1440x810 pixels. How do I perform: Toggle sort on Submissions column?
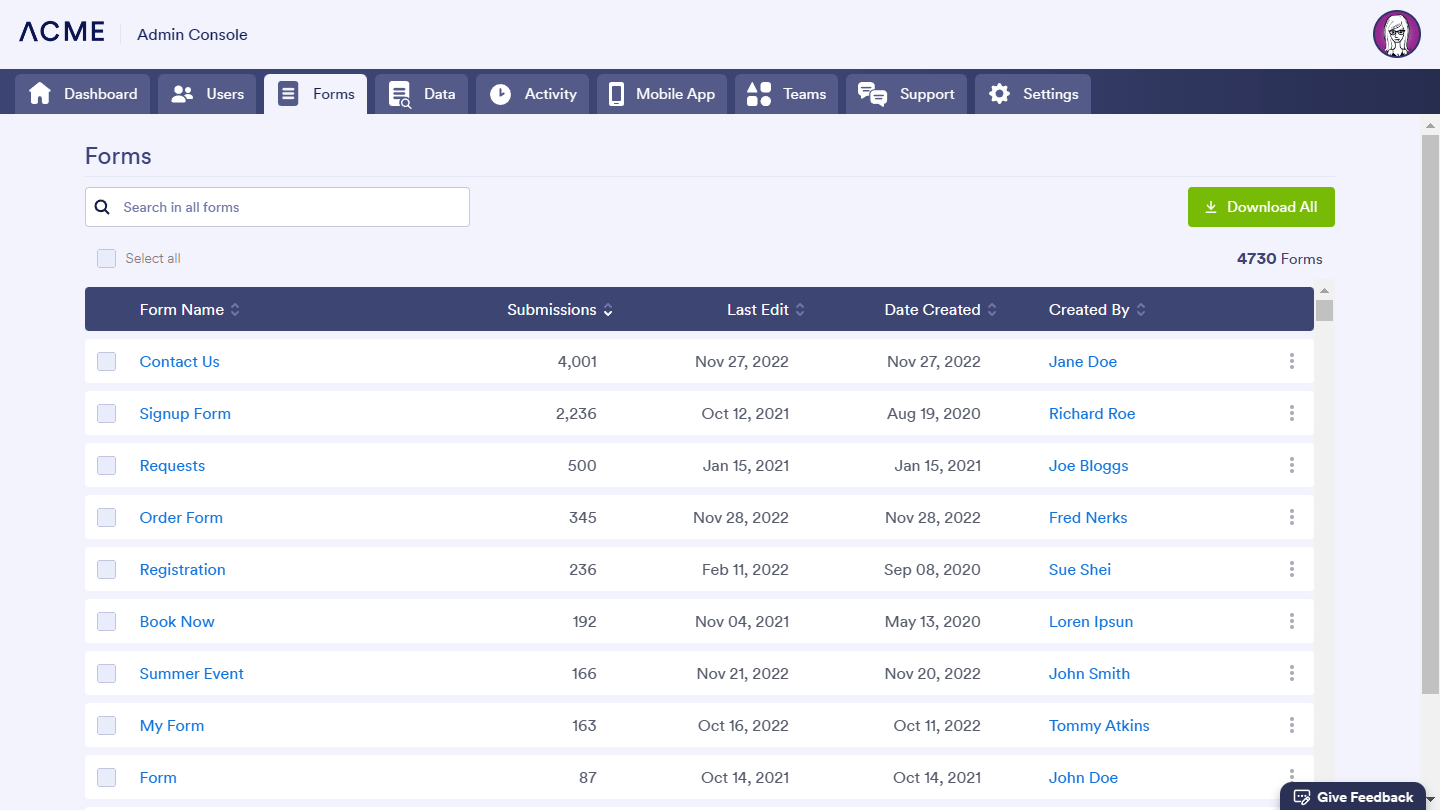pos(607,310)
